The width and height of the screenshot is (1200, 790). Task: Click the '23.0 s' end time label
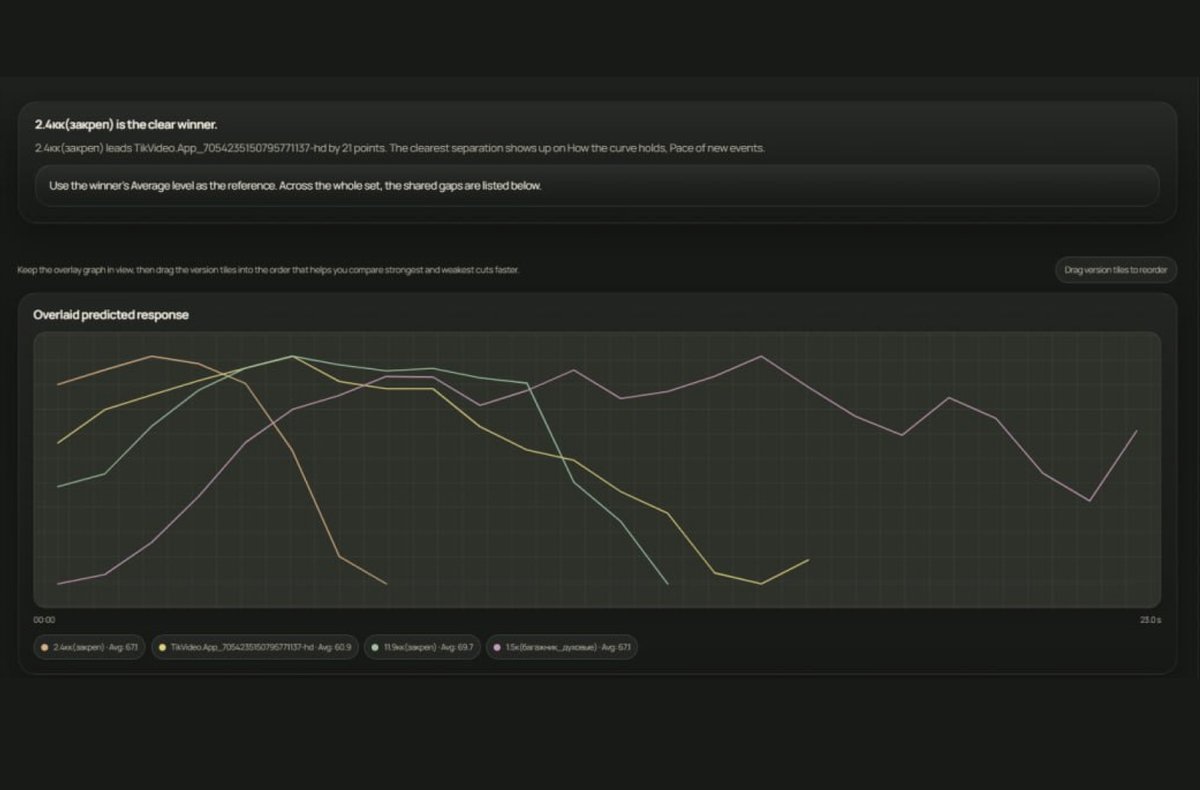(x=1150, y=620)
